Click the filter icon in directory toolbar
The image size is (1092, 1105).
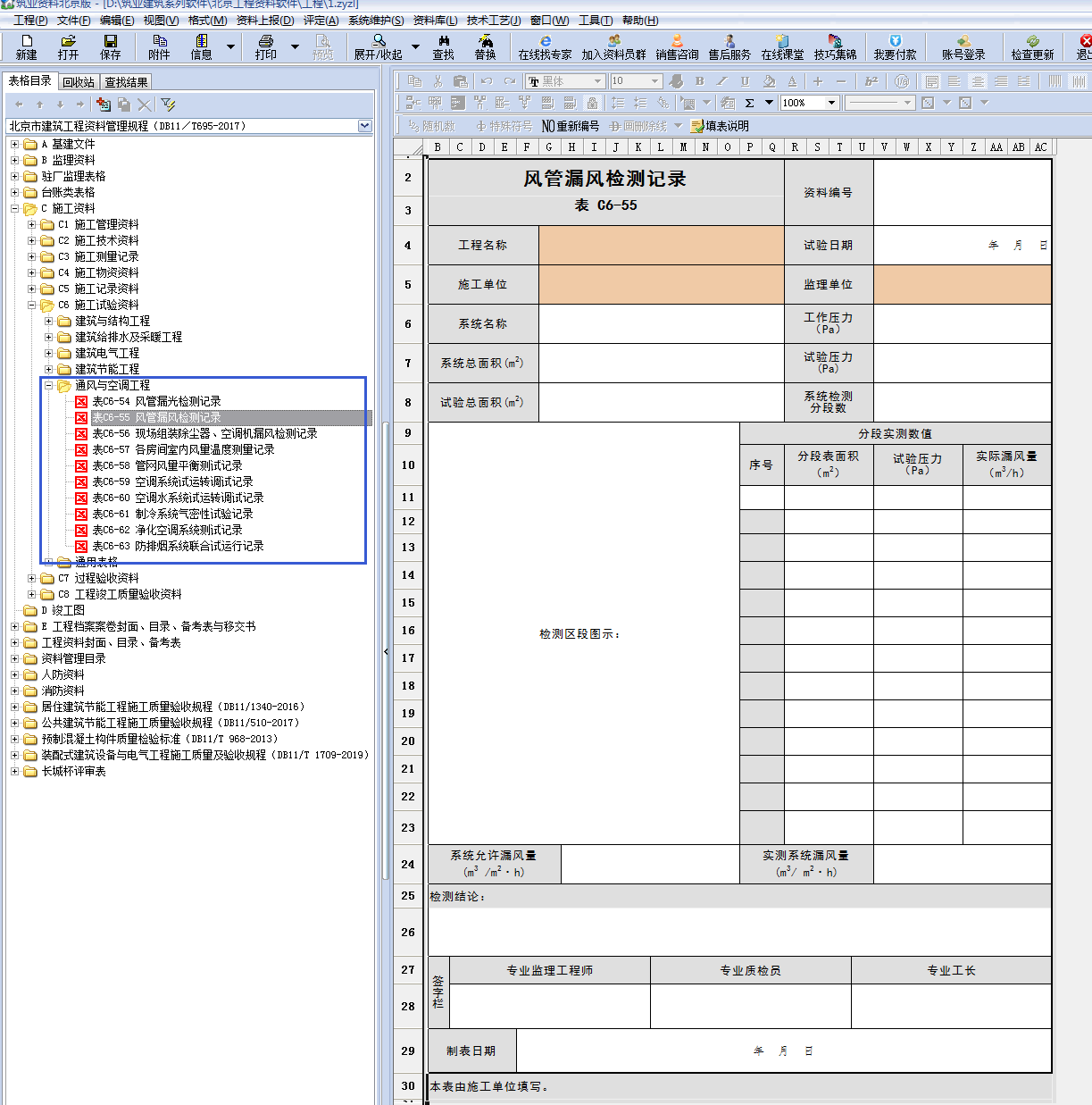tap(168, 105)
